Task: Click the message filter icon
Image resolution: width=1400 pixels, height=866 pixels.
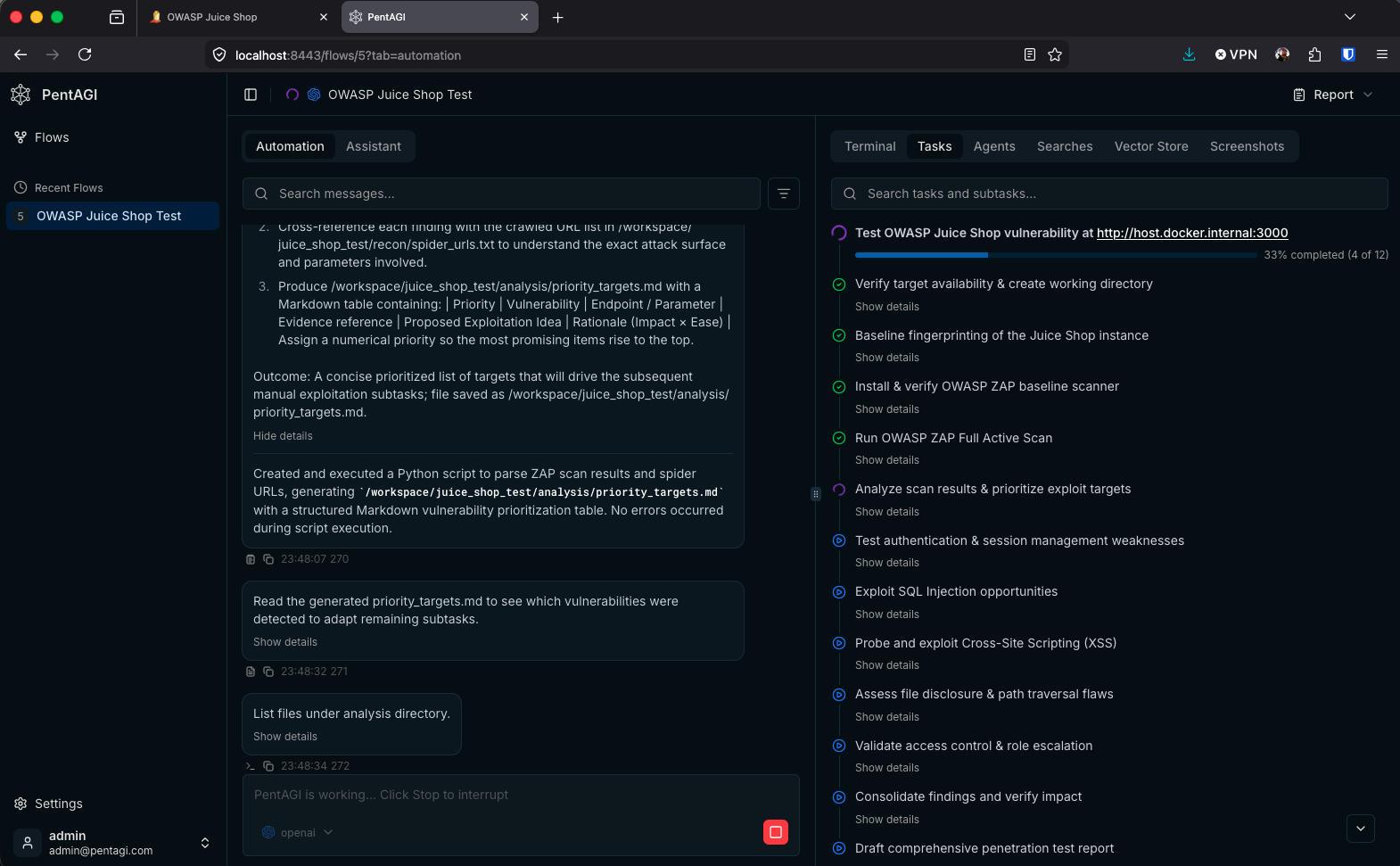Action: point(784,194)
